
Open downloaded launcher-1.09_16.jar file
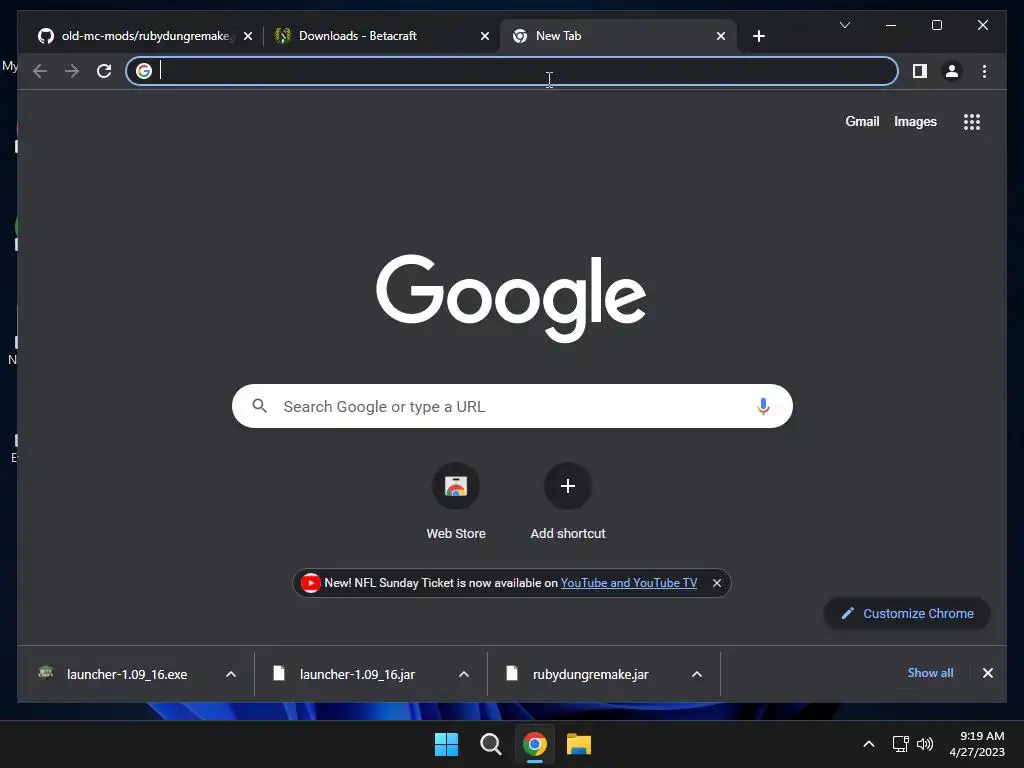click(357, 674)
